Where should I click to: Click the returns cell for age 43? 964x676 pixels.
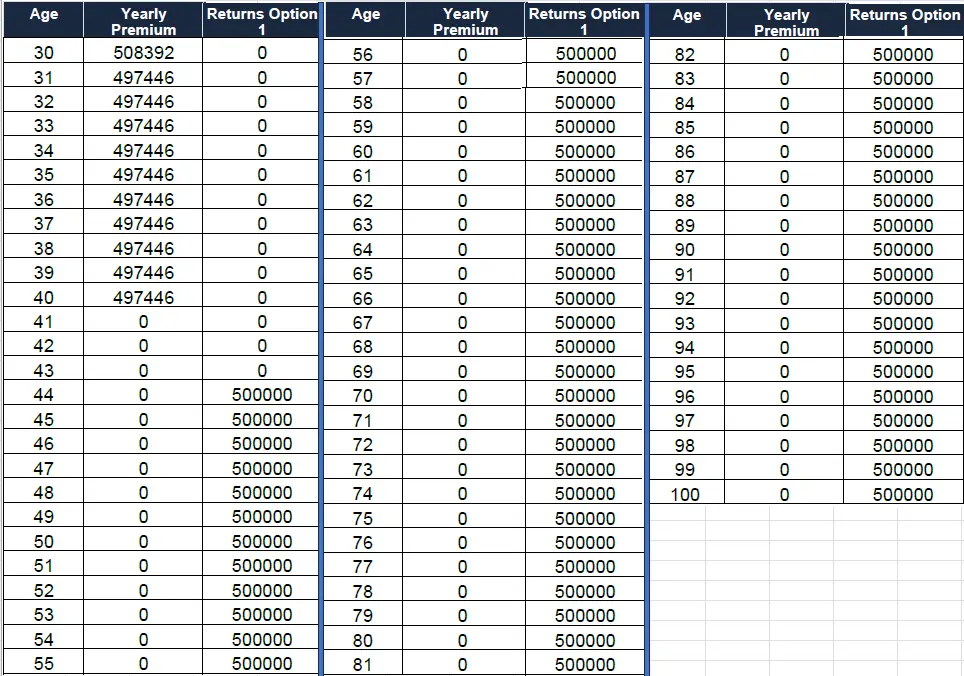[262, 370]
